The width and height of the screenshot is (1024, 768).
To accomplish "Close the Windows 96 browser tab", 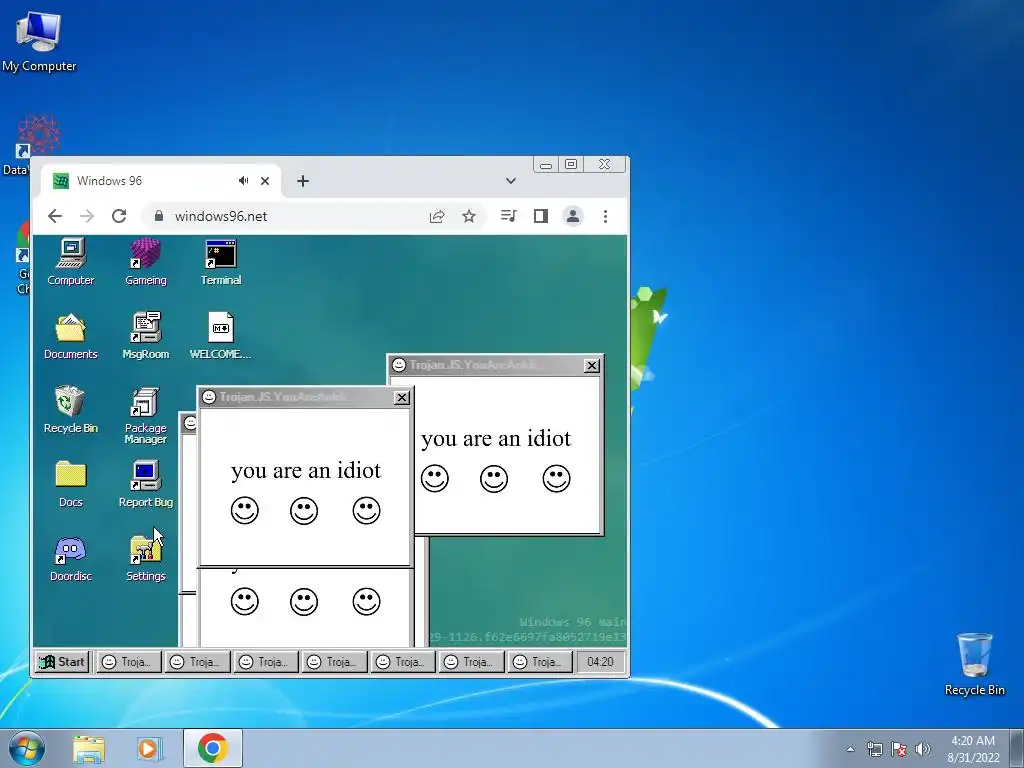I will point(265,181).
